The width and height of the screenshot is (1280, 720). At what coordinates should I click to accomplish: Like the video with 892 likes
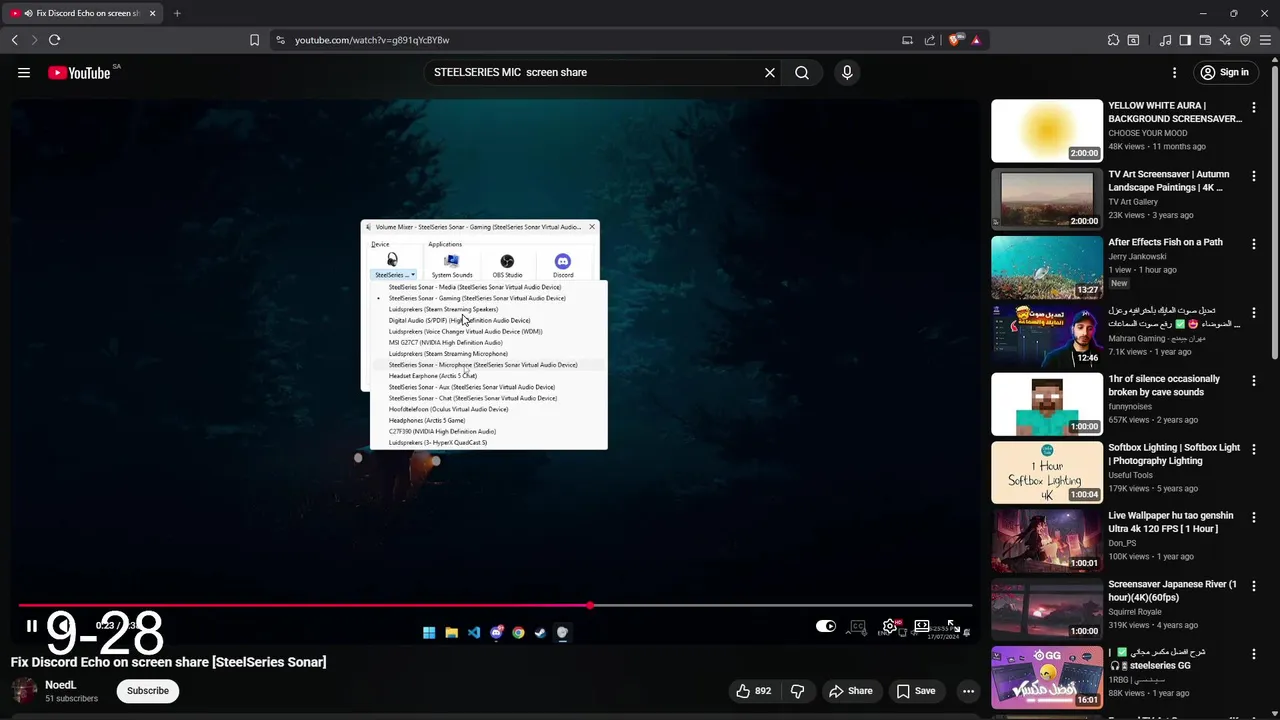pyautogui.click(x=754, y=691)
